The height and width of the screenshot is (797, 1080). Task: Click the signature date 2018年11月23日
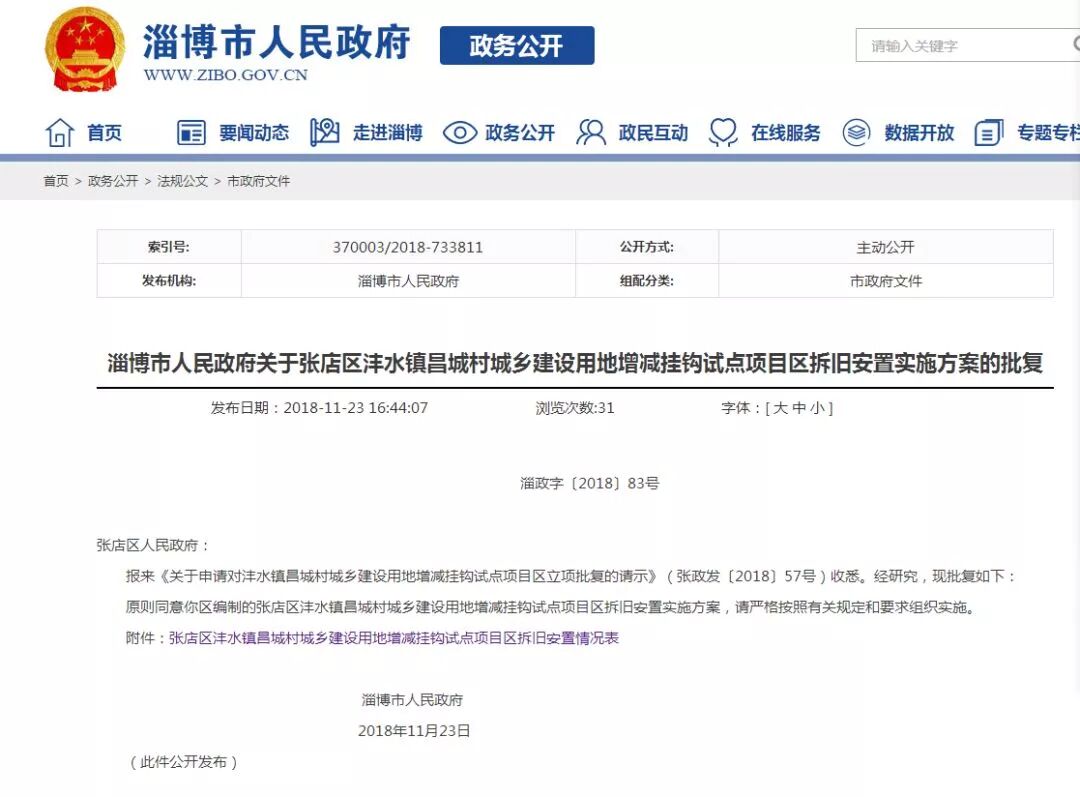coord(414,731)
